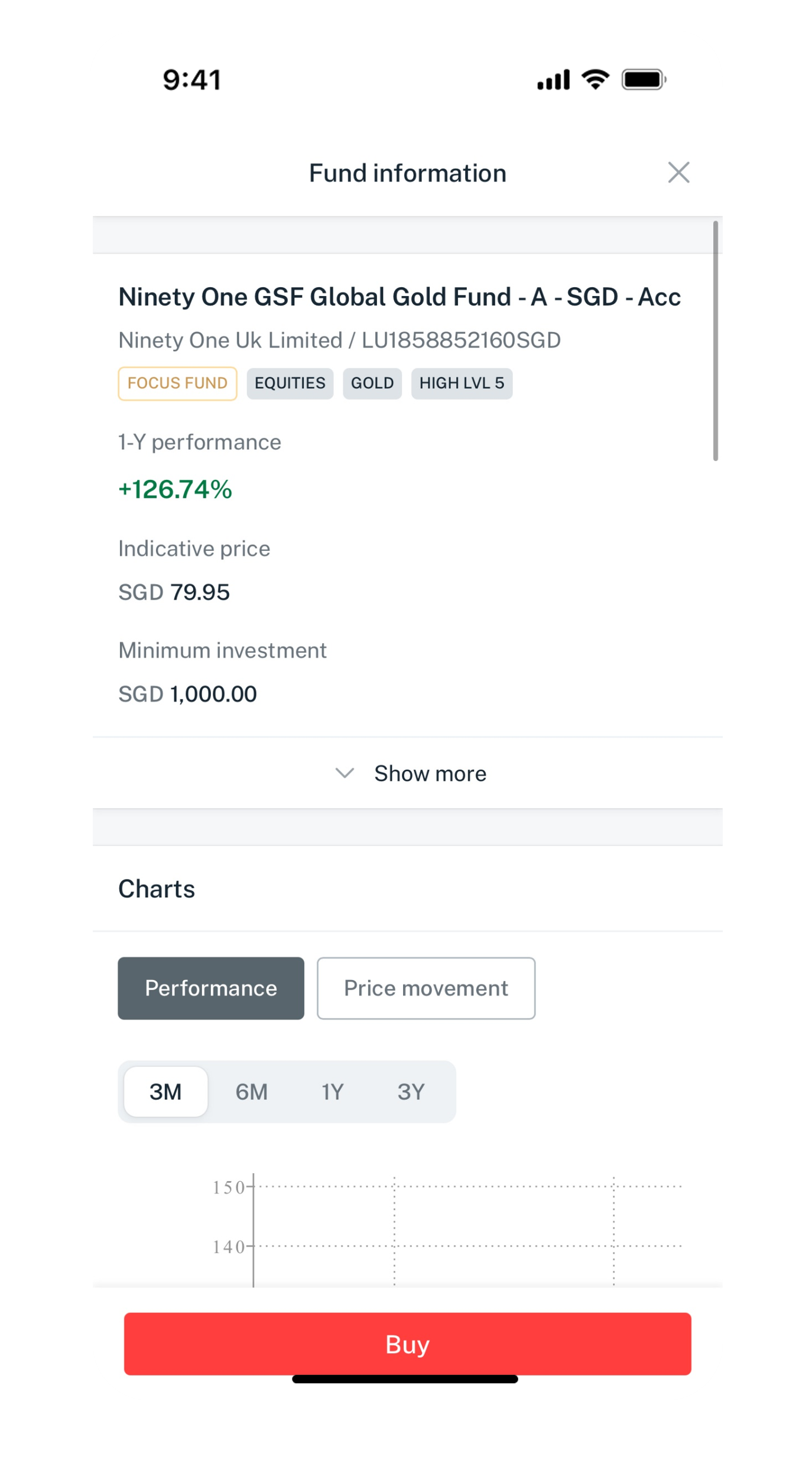The height and width of the screenshot is (1463, 812).
Task: Select the 3M time range
Action: [x=165, y=1092]
